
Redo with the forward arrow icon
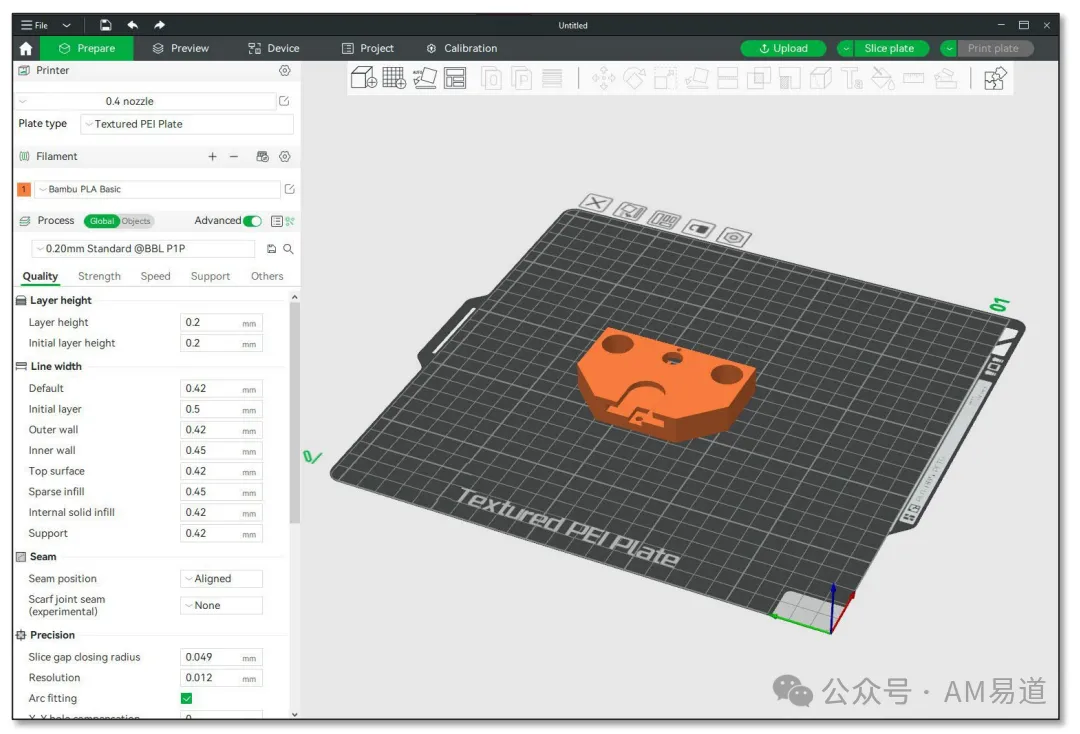pos(159,25)
